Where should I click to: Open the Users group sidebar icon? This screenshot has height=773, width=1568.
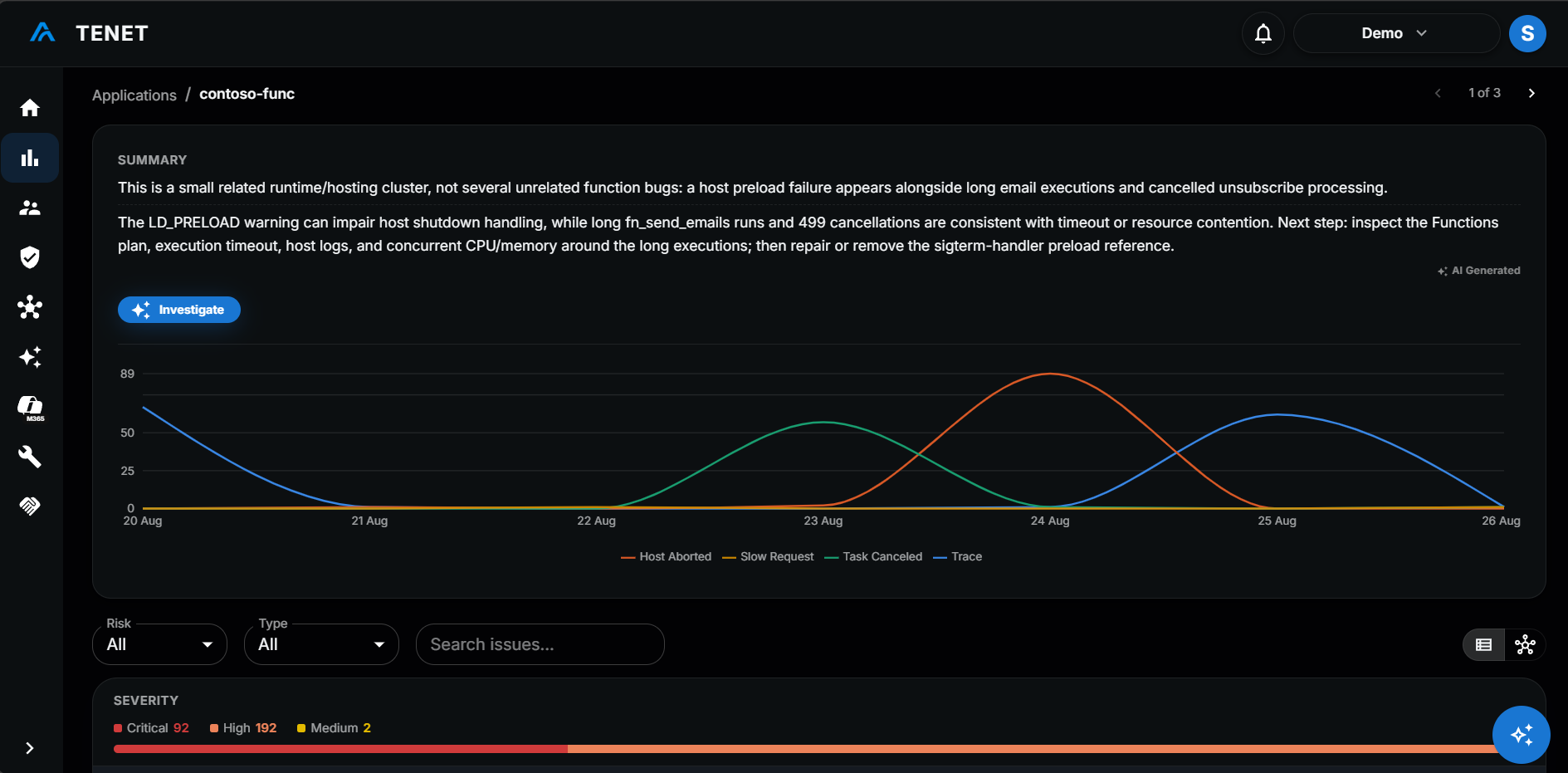tap(30, 208)
